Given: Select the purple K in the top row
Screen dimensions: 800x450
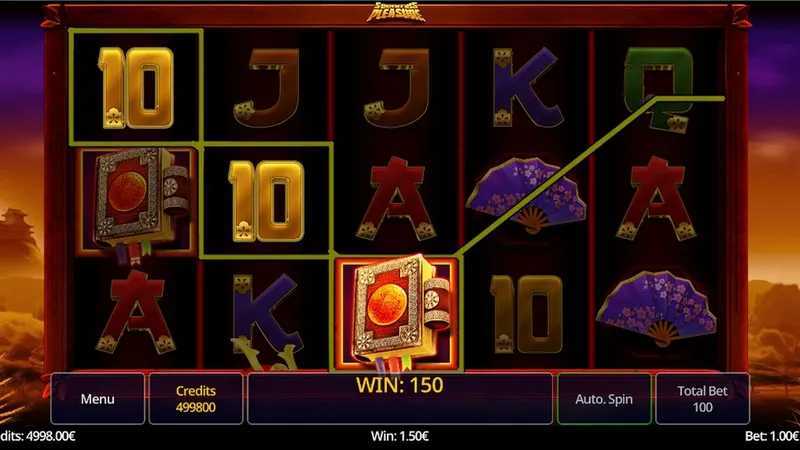Looking at the screenshot, I should (x=526, y=87).
